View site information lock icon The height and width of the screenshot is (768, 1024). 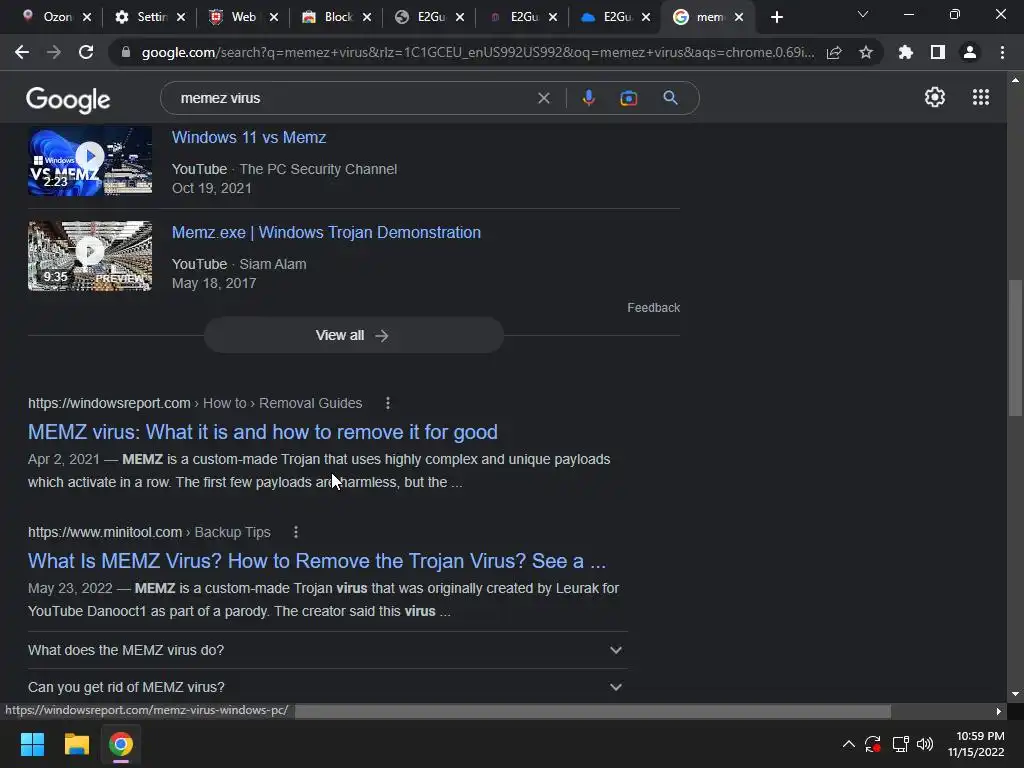125,52
